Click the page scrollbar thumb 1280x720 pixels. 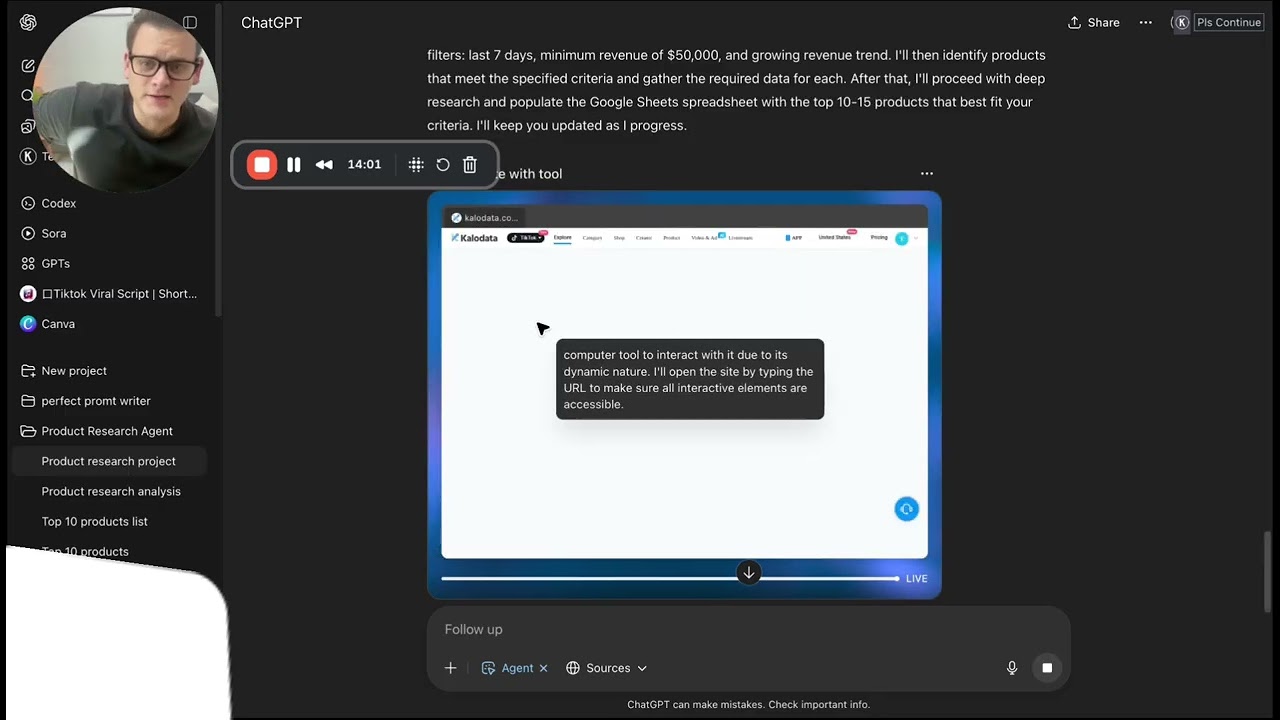pos(1269,572)
